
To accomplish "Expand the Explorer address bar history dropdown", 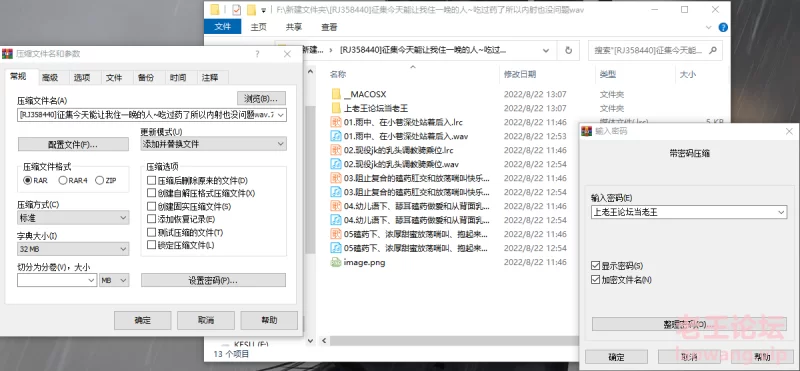I will [x=545, y=51].
